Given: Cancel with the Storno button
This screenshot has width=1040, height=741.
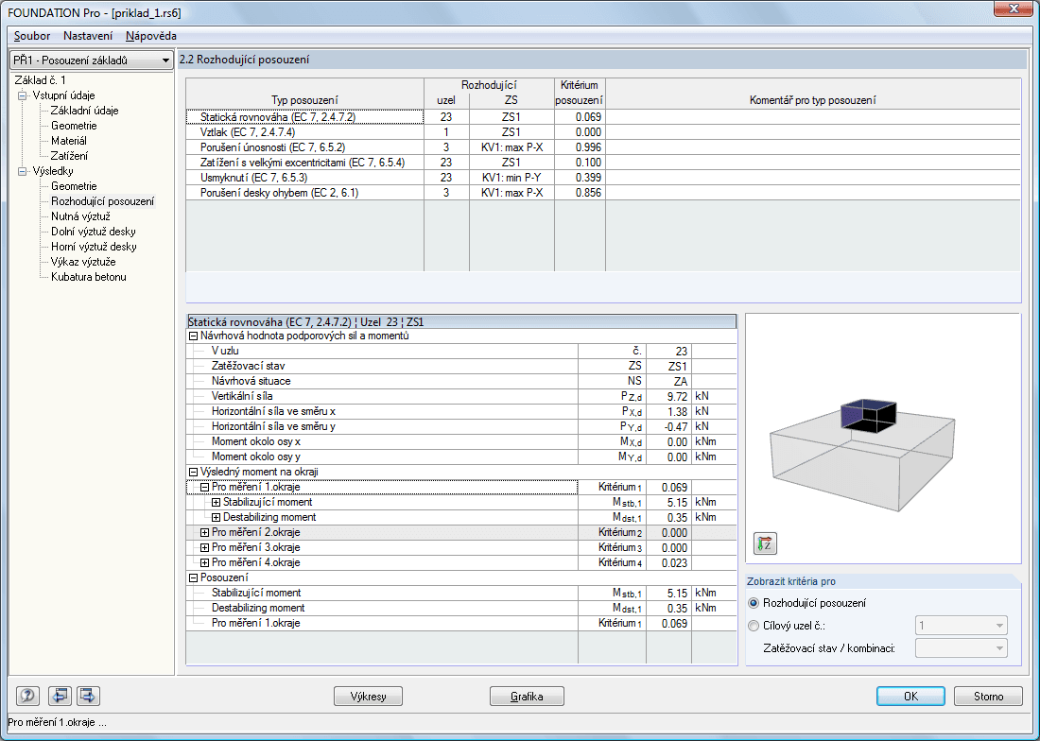Looking at the screenshot, I should 988,697.
